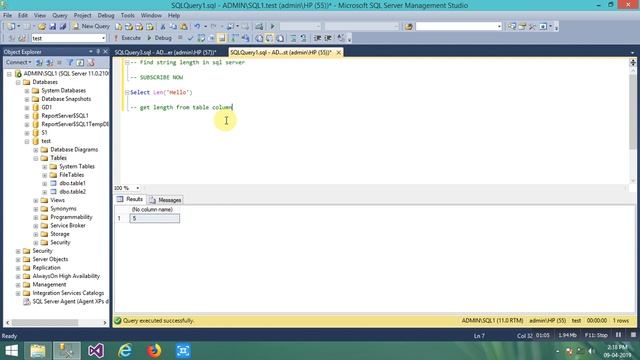
Task: Click the New Query toolbar button
Action: [91, 26]
